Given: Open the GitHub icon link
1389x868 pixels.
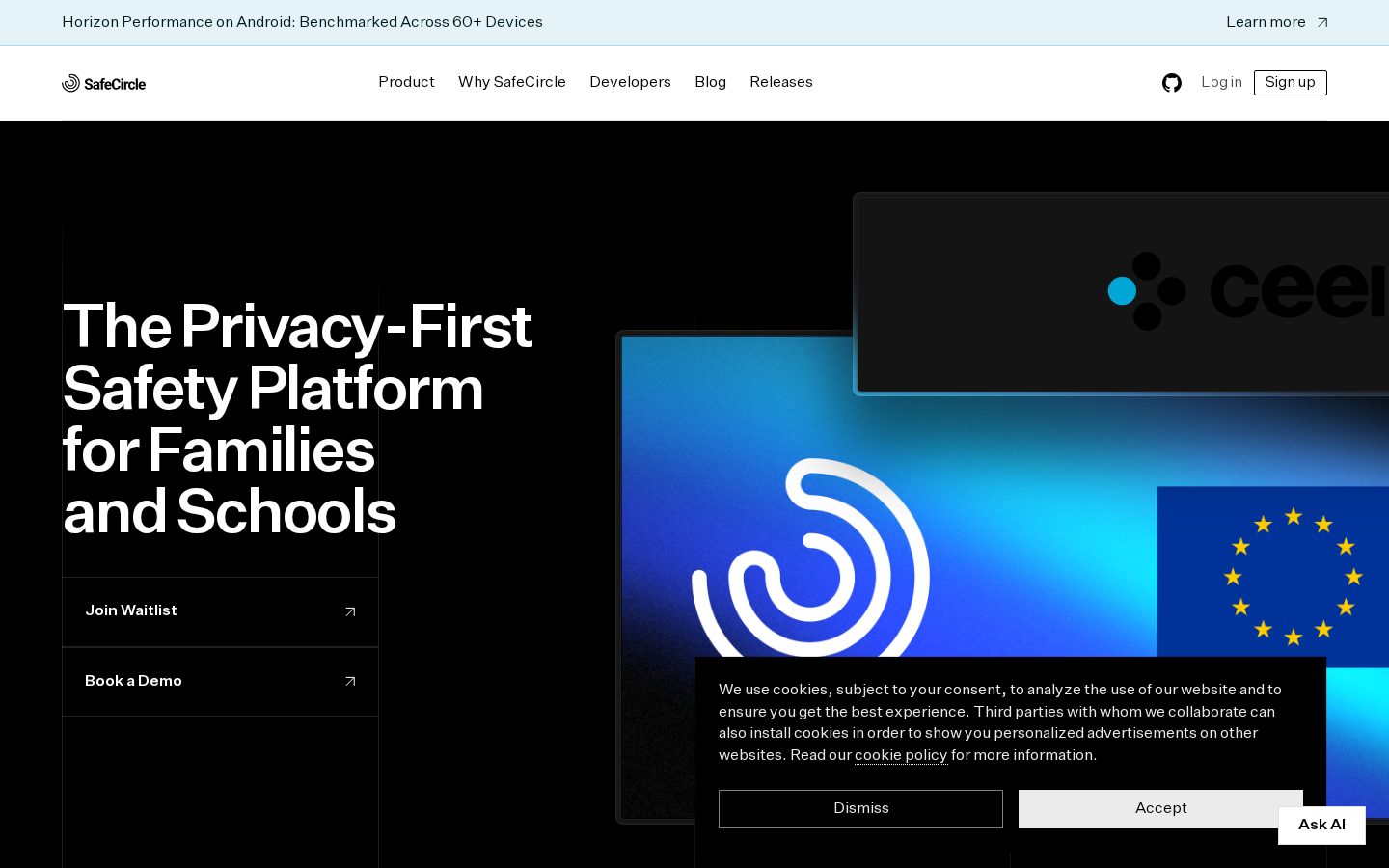Looking at the screenshot, I should (x=1172, y=83).
